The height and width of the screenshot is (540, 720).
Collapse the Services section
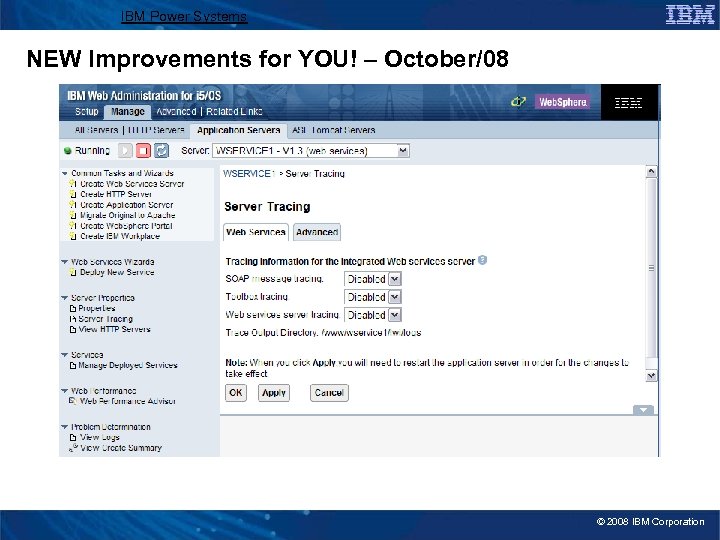pos(65,354)
